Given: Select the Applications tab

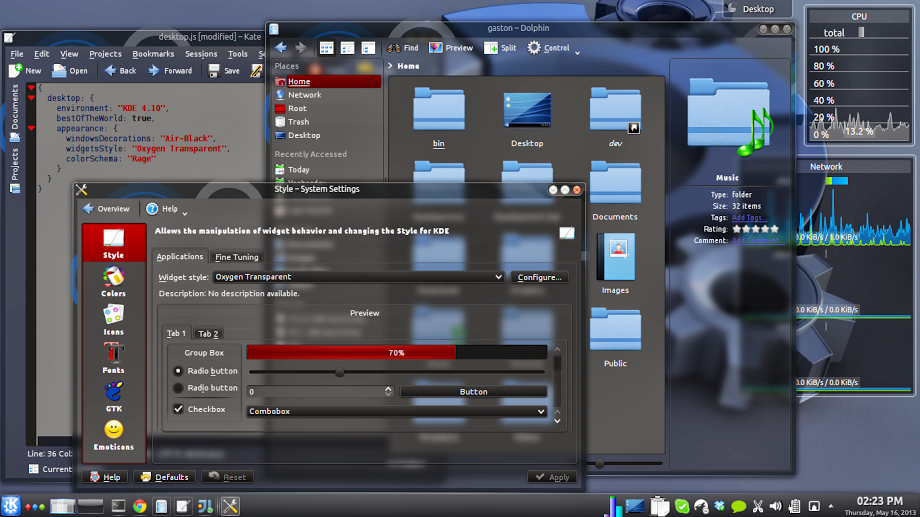Looking at the screenshot, I should (180, 256).
